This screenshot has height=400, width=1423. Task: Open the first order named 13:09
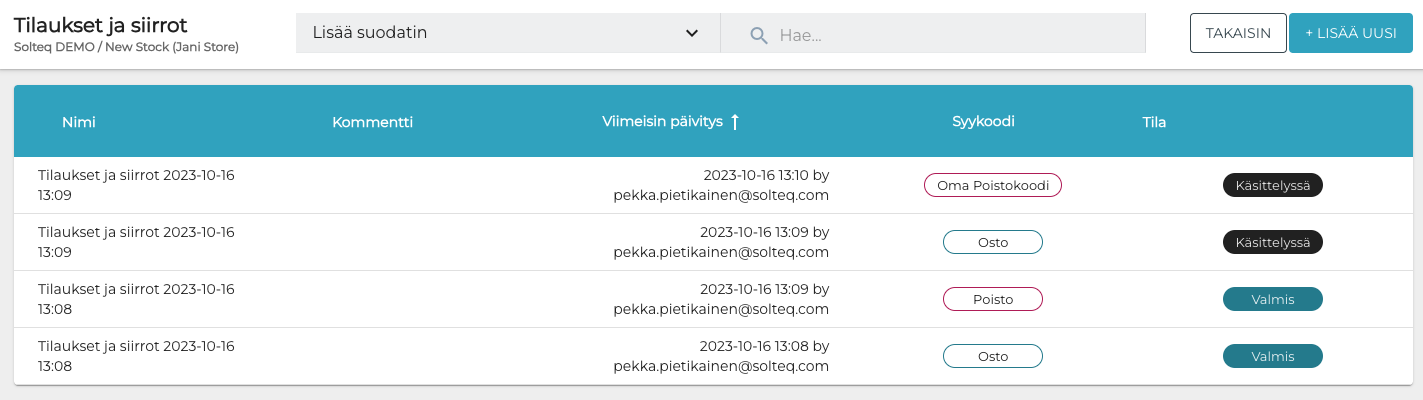[136, 185]
